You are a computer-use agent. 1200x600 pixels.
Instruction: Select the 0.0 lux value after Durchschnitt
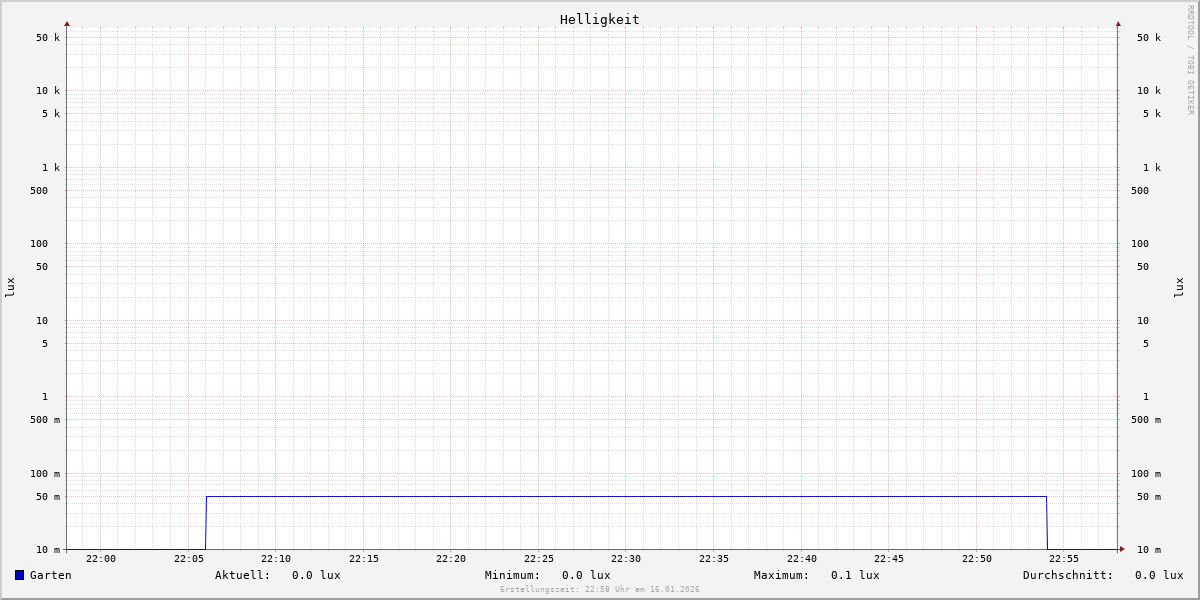[x=1159, y=575]
